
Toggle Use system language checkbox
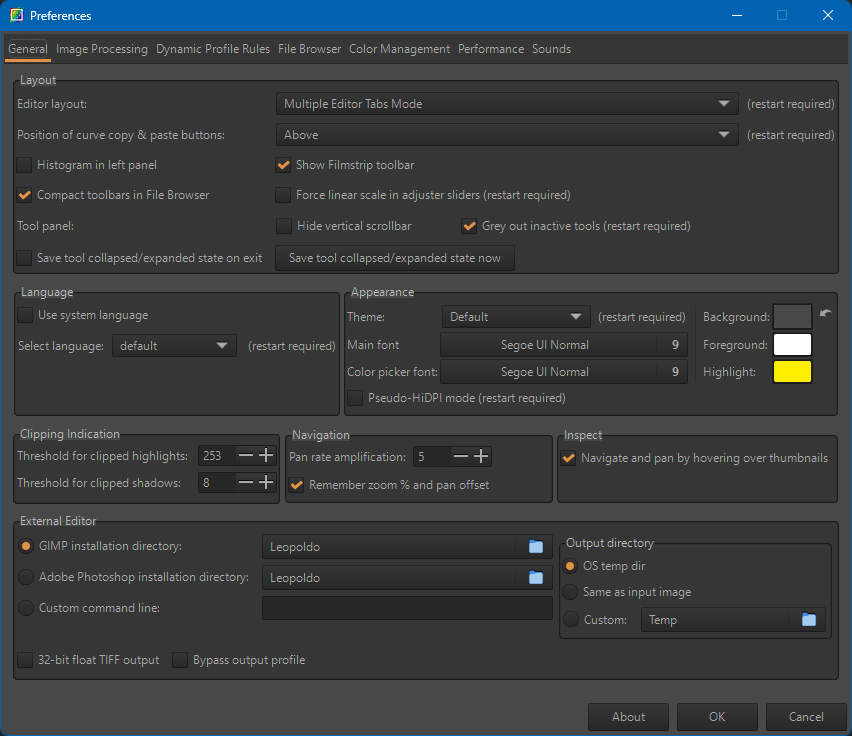[25, 315]
